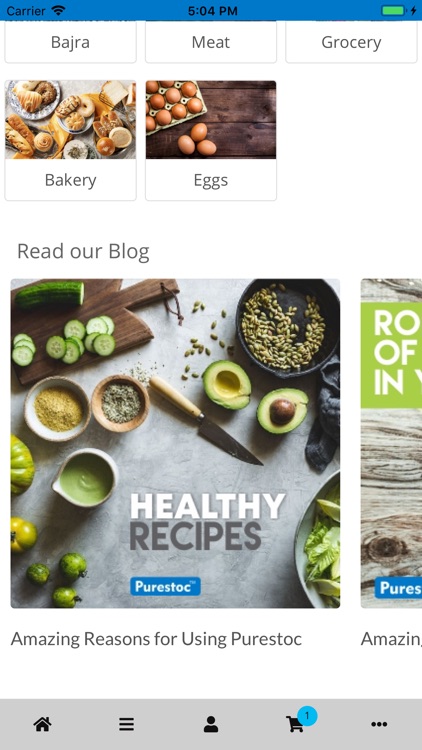Tap the battery indicator icon

pos(393,10)
